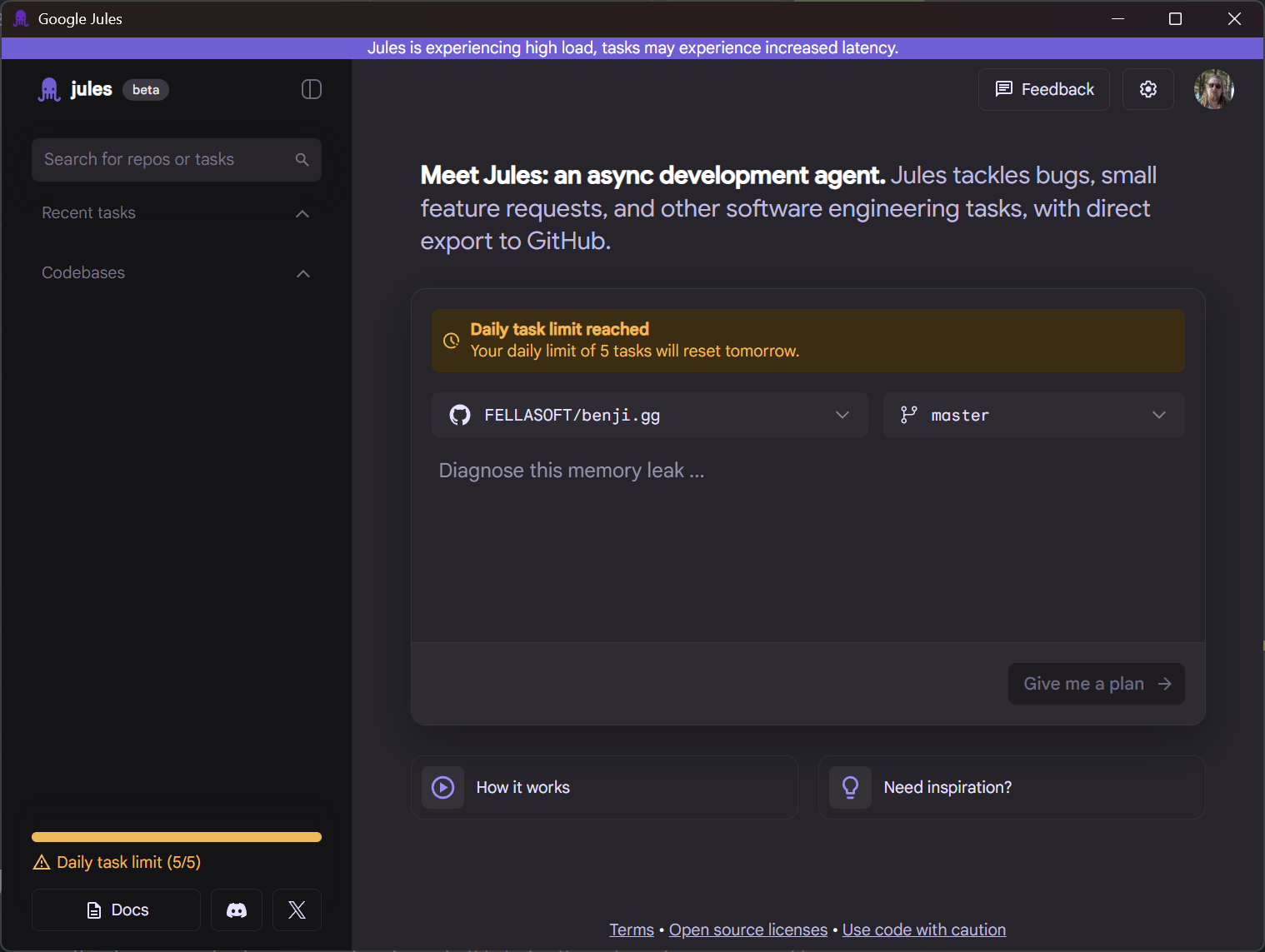The image size is (1265, 952).
Task: Click the feedback speech icon
Action: point(1004,89)
